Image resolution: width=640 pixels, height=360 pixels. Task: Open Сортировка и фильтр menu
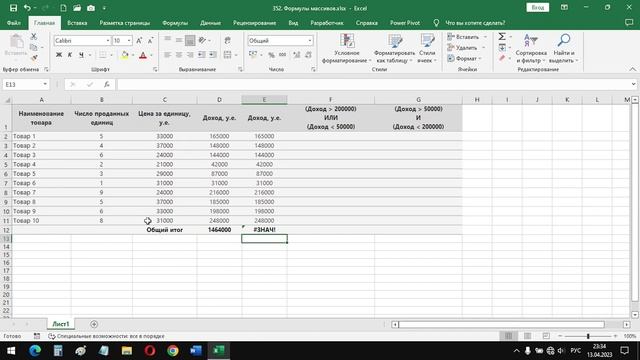pos(531,48)
